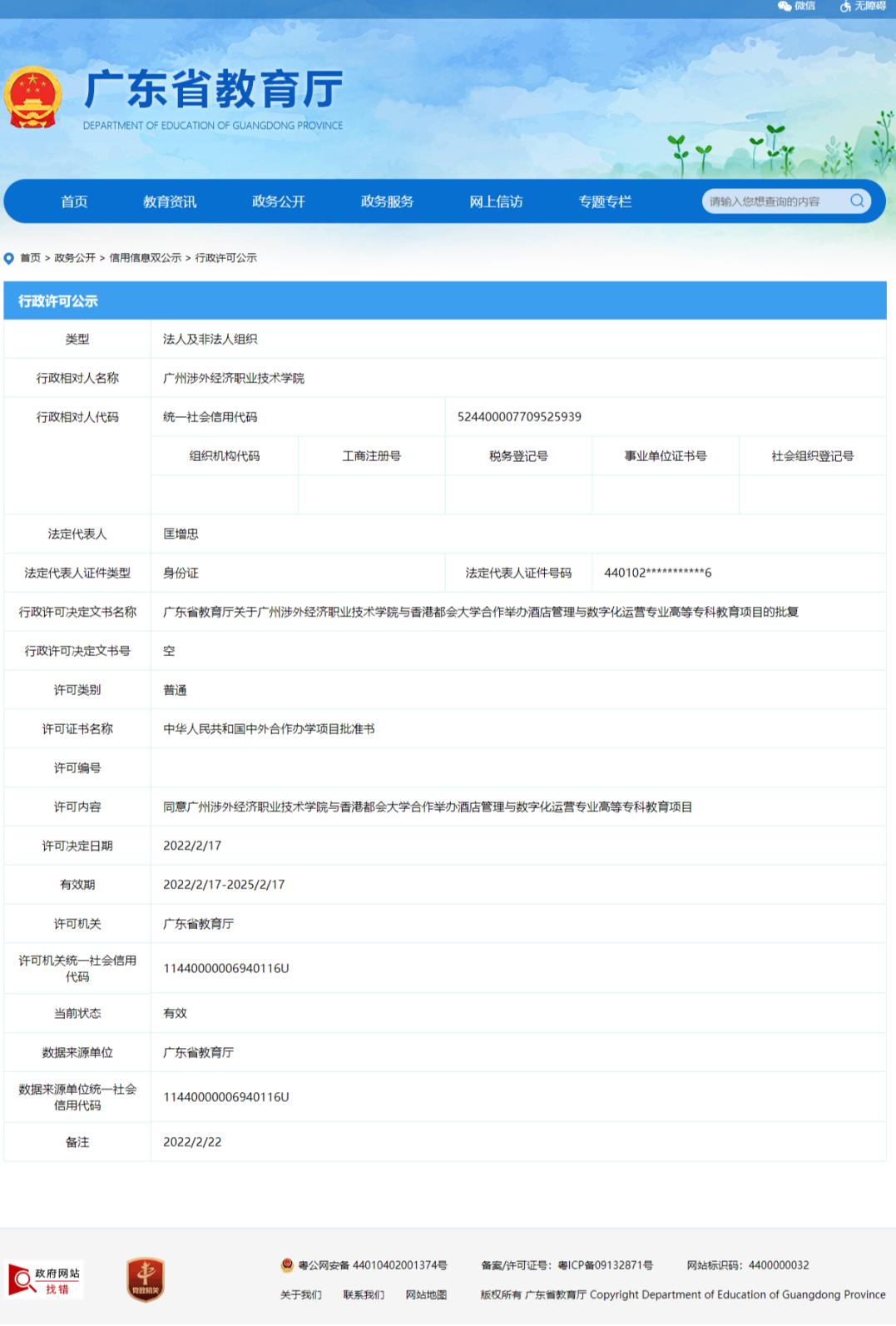Open the 首页 navigation menu item
This screenshot has height=1326, width=896.
pos(74,201)
